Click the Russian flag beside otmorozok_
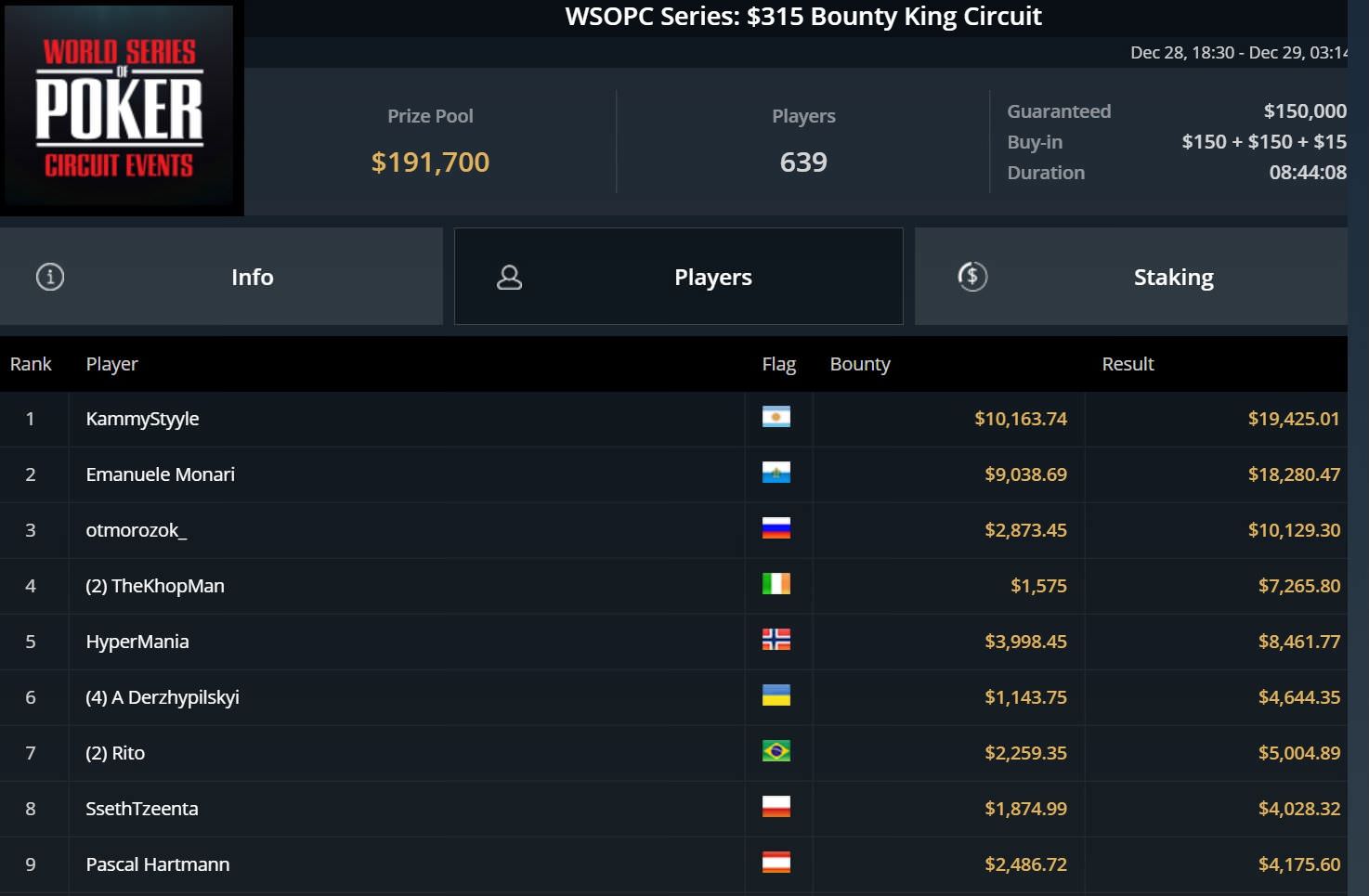The height and width of the screenshot is (896, 1369). coord(776,529)
